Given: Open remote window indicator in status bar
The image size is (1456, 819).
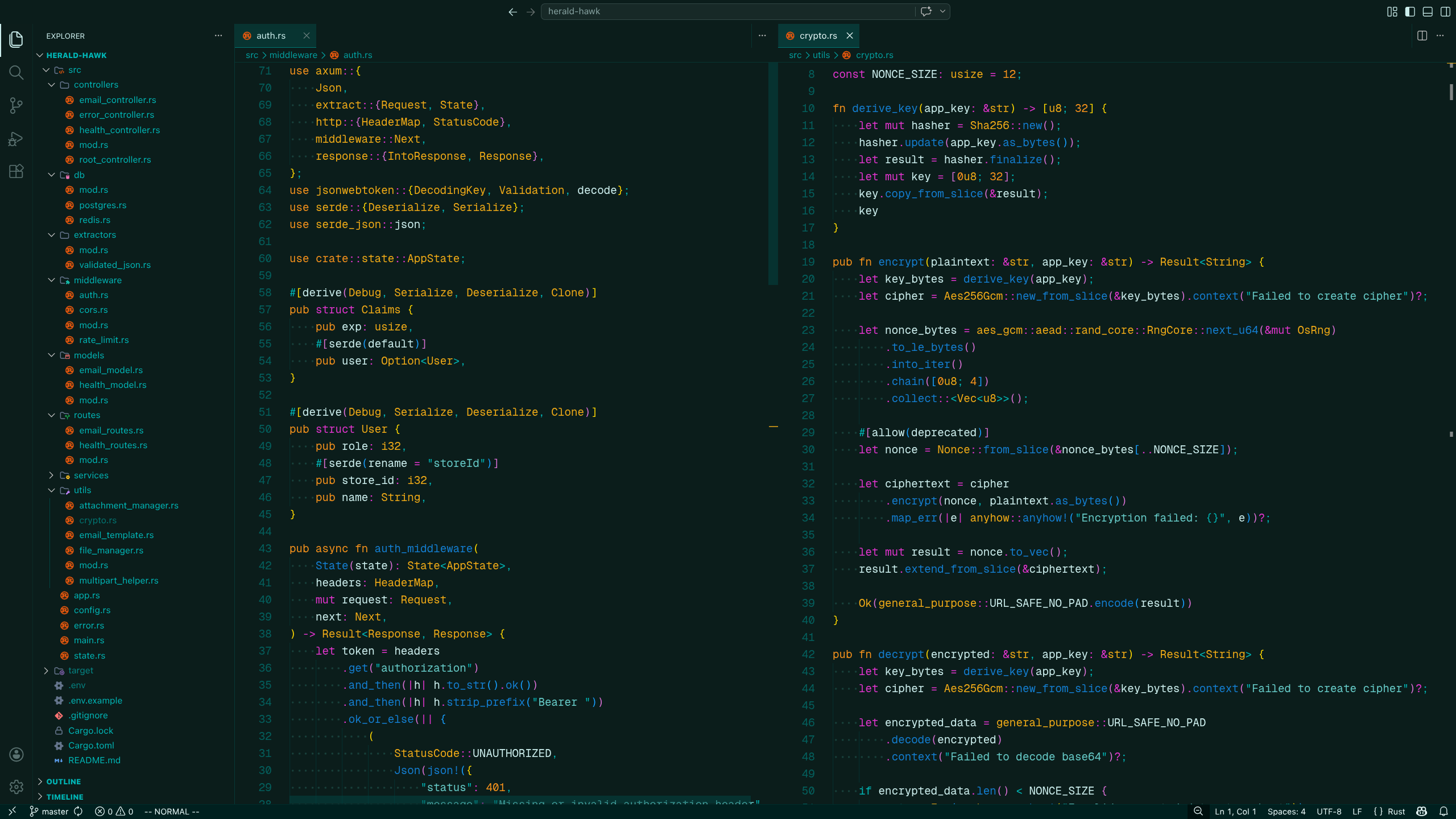Looking at the screenshot, I should [x=12, y=812].
